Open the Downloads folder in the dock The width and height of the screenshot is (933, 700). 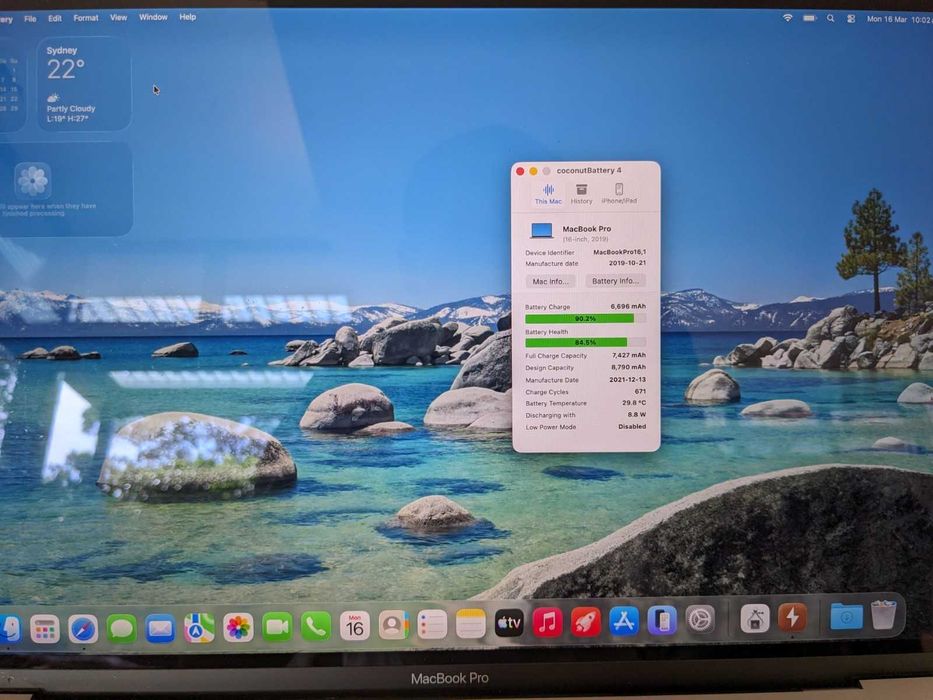[846, 617]
